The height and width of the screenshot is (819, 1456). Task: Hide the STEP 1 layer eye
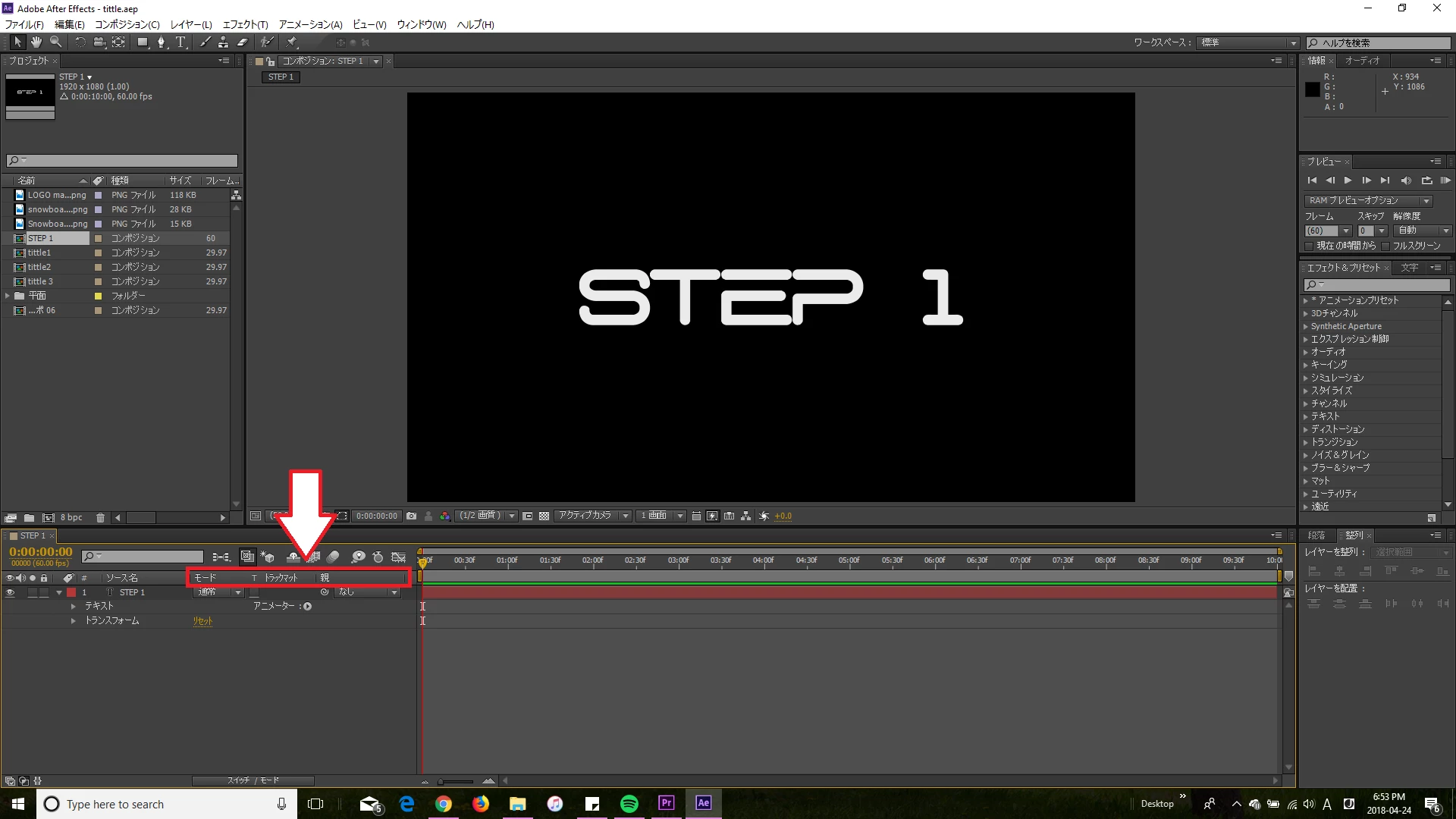(10, 592)
